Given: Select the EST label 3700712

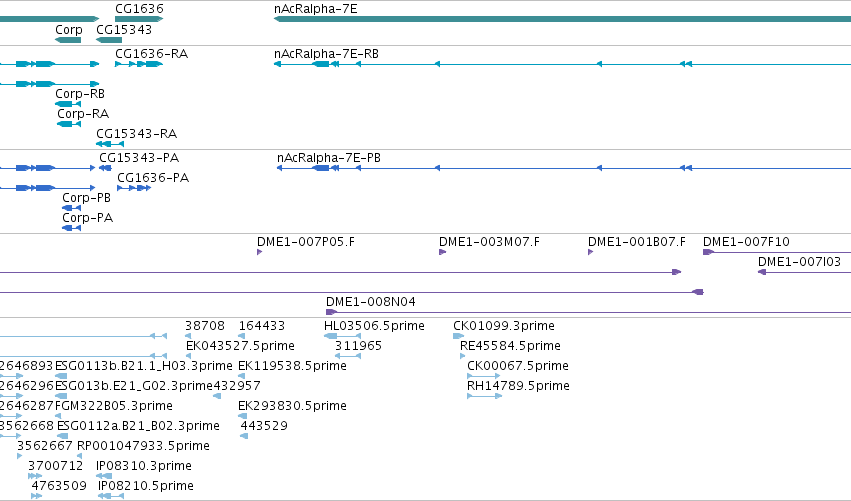Looking at the screenshot, I should [x=55, y=466].
